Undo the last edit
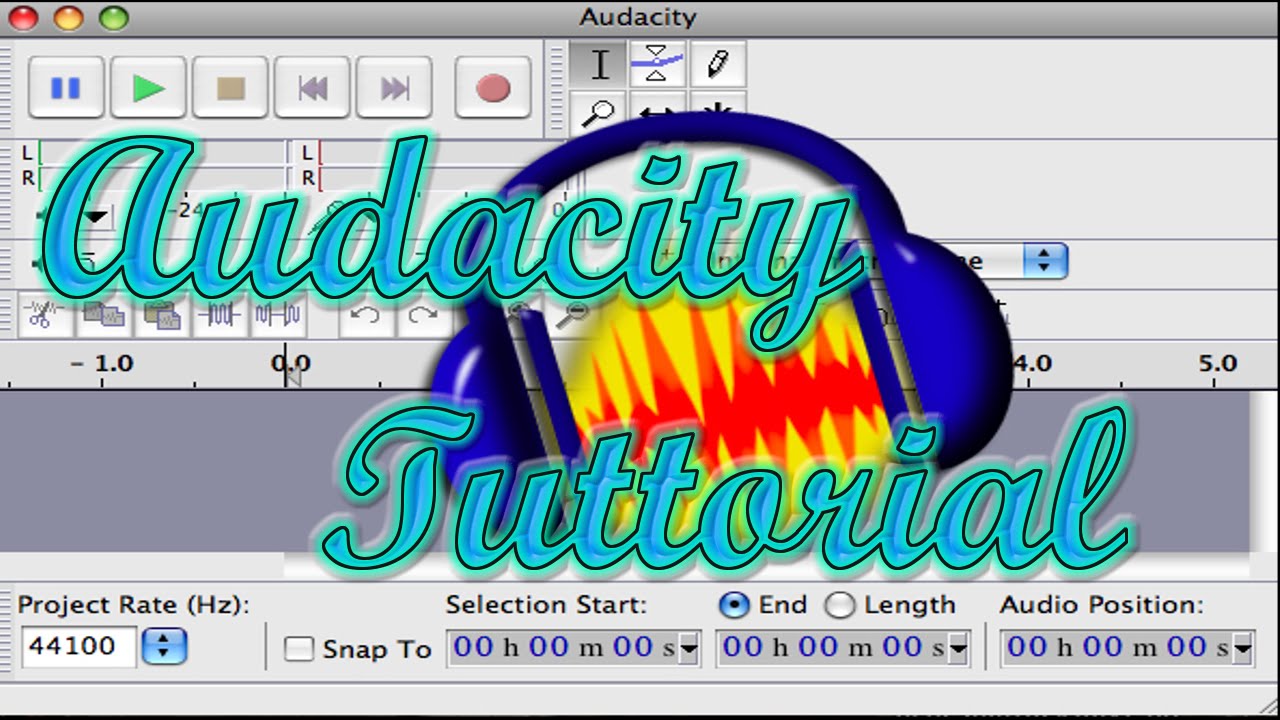This screenshot has width=1280, height=720. coord(366,316)
